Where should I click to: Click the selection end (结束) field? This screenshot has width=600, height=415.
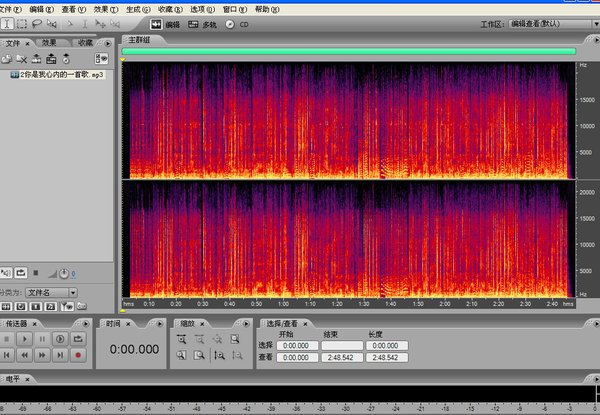click(342, 346)
